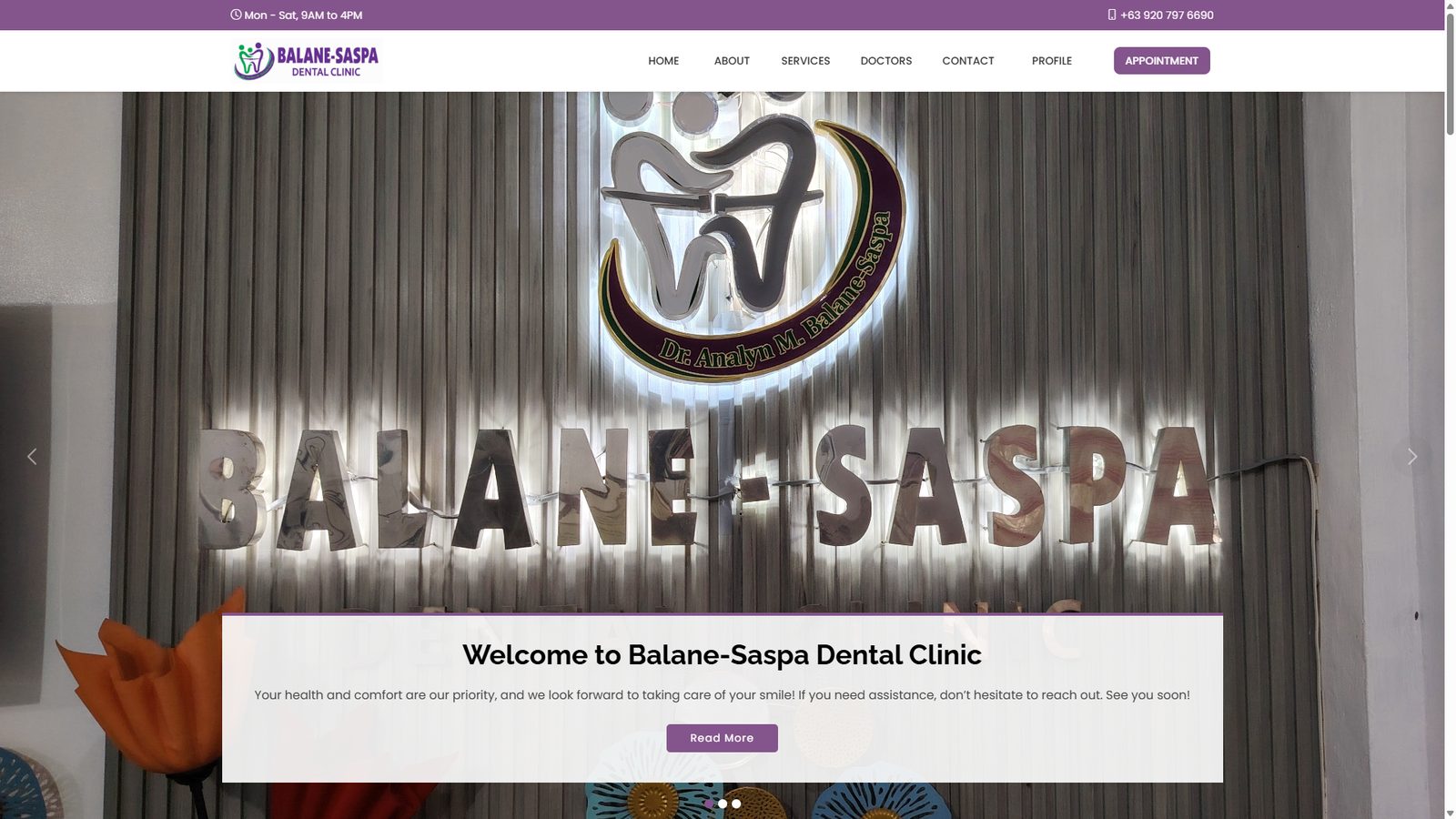This screenshot has width=1456, height=819.
Task: Call the +63 920 797 6690 number link
Action: click(x=1167, y=15)
